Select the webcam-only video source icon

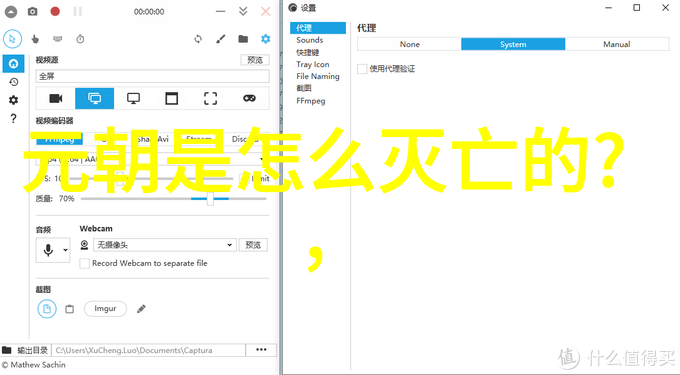[x=56, y=98]
